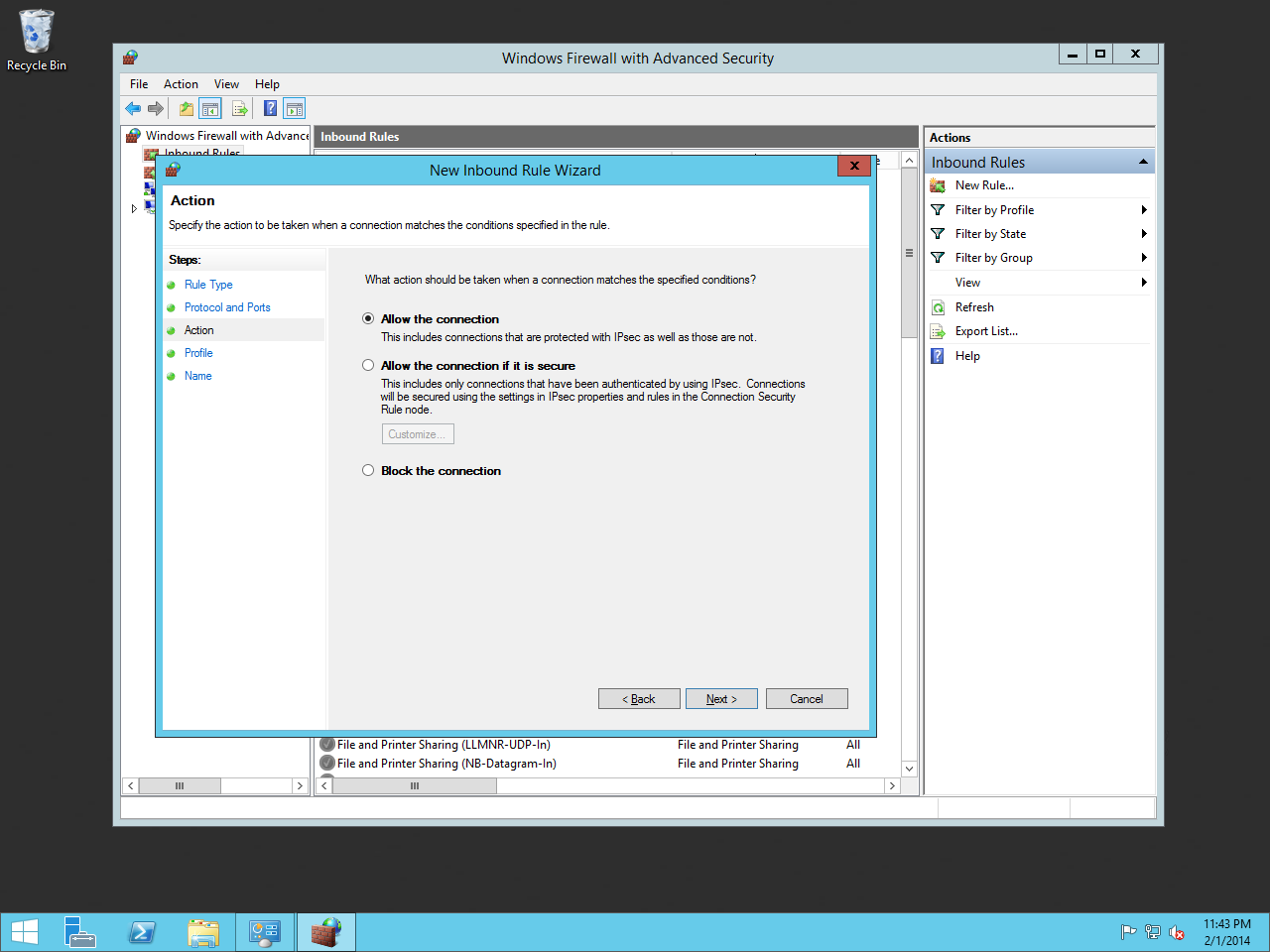The height and width of the screenshot is (952, 1270).
Task: Click the rules list vertical scrollbar thumb
Action: pyautogui.click(x=909, y=254)
